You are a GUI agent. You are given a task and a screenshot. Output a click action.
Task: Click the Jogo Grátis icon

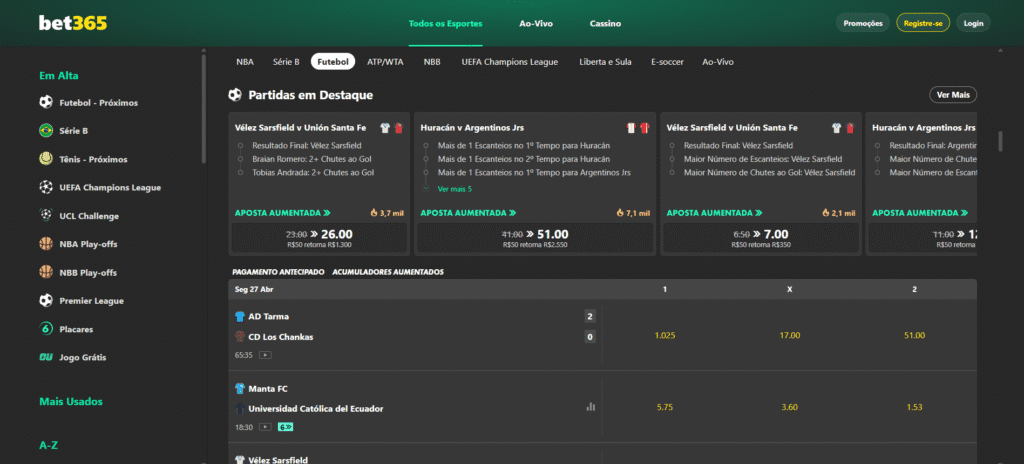pos(46,357)
